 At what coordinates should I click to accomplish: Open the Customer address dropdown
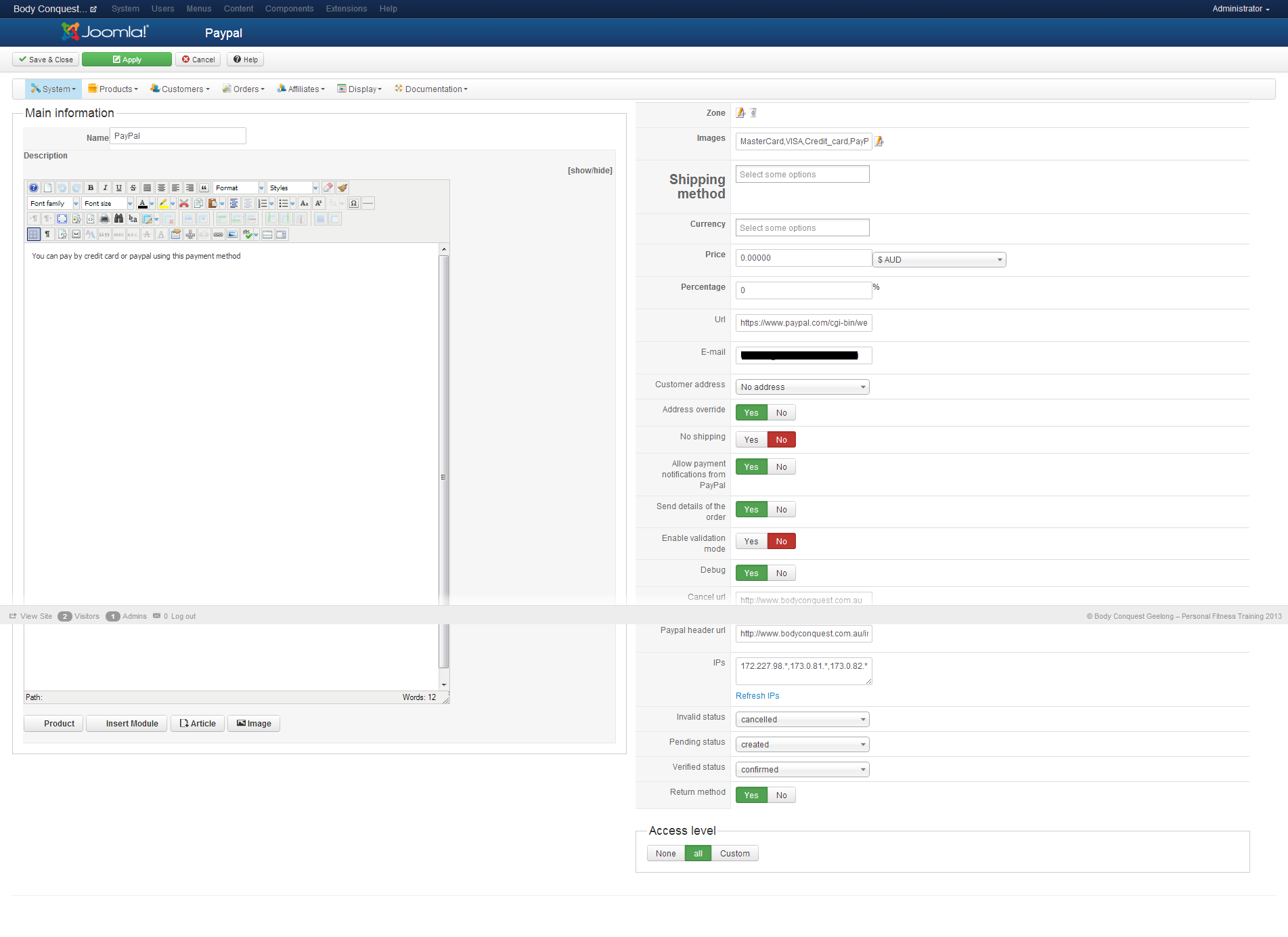click(803, 387)
